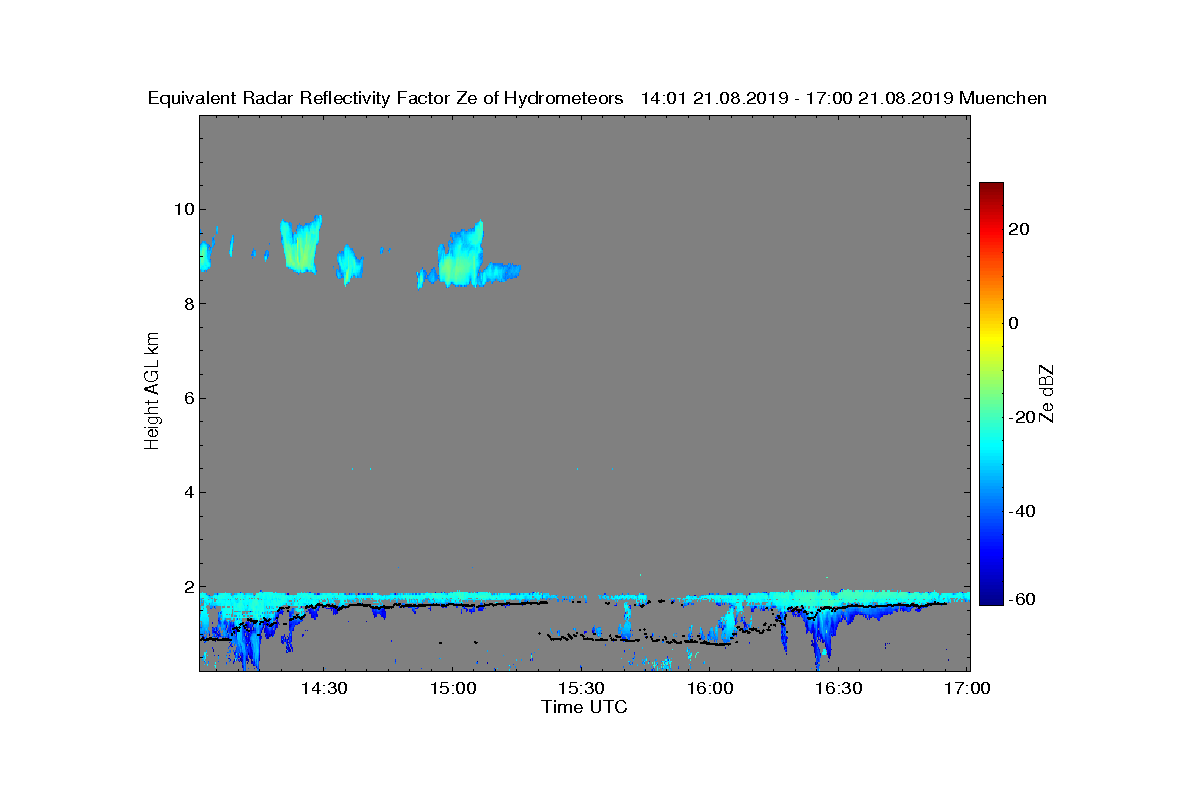Click the plot title text

point(597,98)
